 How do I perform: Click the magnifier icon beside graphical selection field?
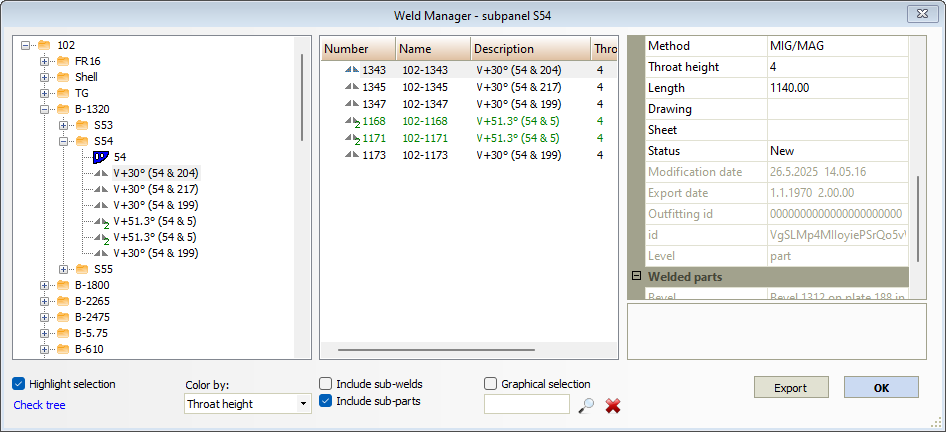tap(587, 405)
